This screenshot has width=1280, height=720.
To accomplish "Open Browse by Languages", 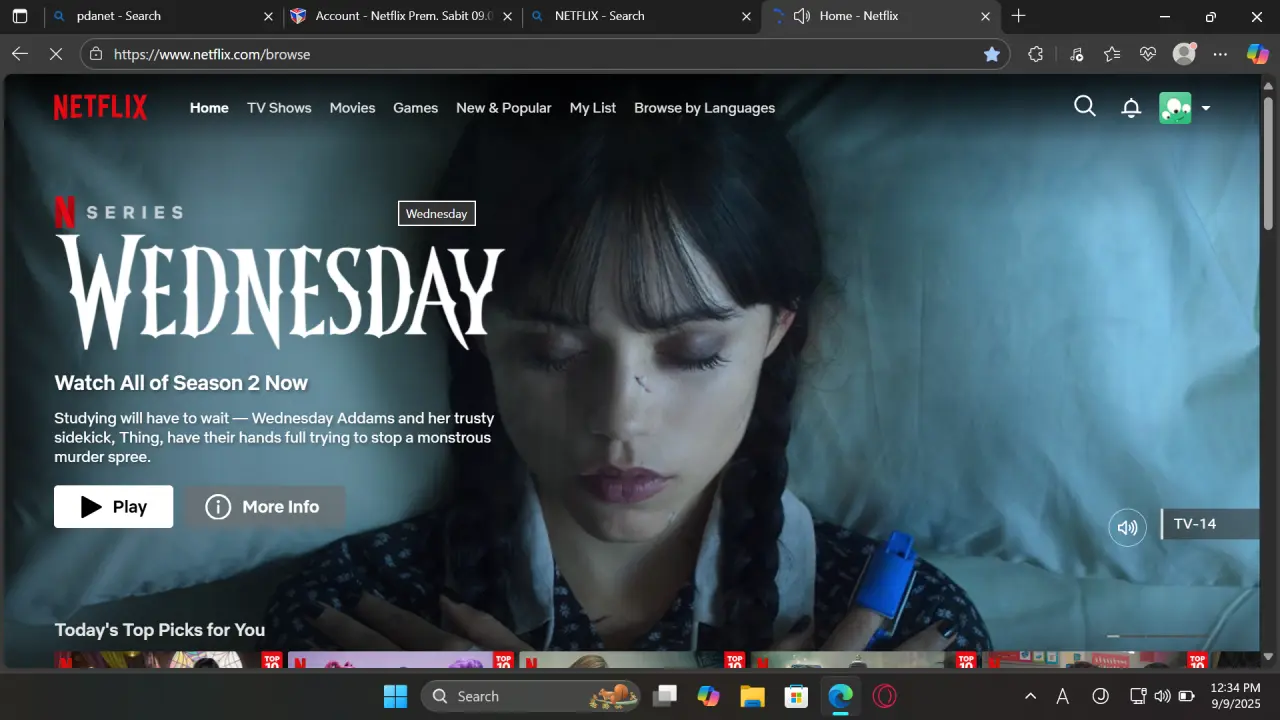I will (x=704, y=108).
